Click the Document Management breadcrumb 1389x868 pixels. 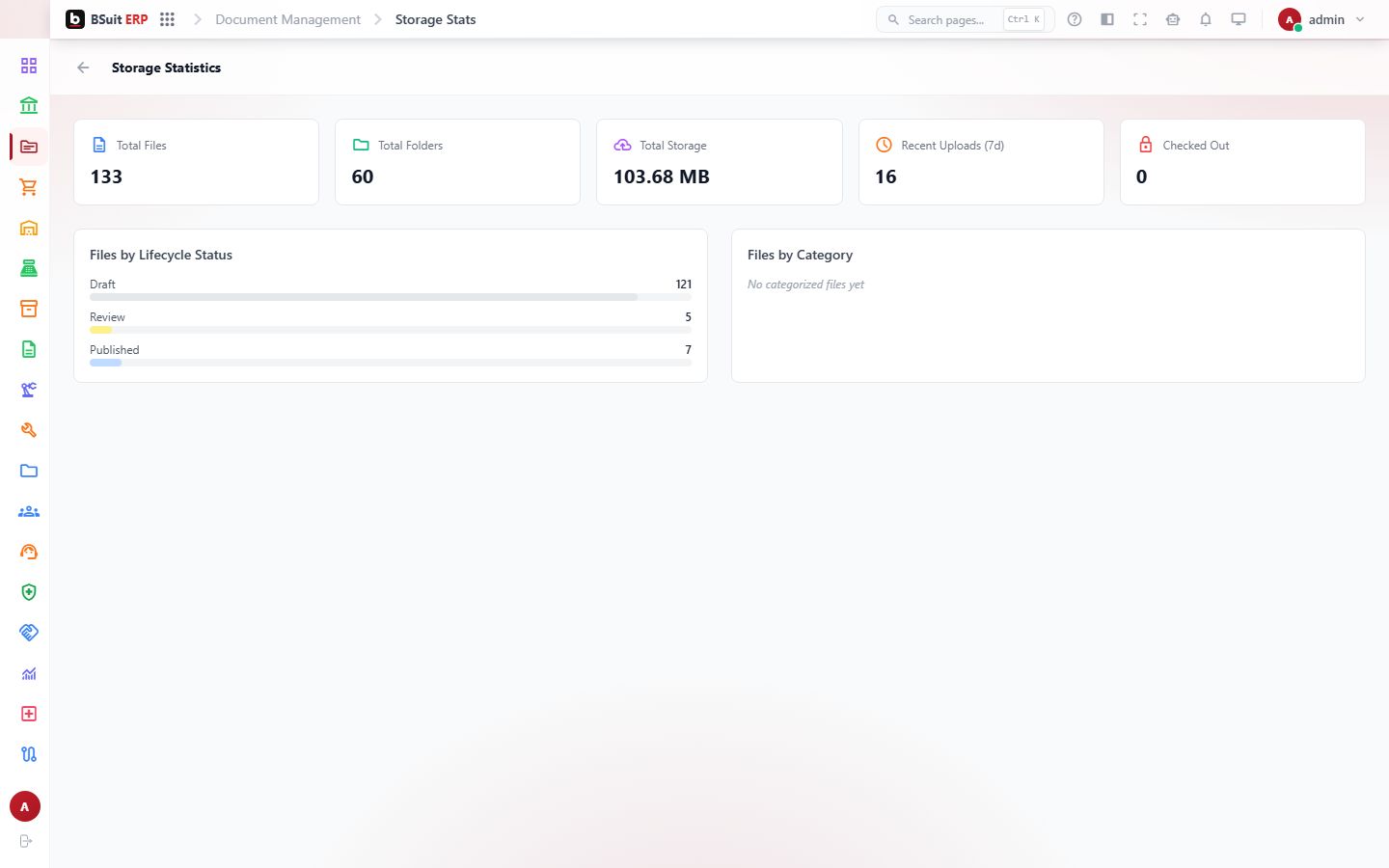(x=287, y=19)
